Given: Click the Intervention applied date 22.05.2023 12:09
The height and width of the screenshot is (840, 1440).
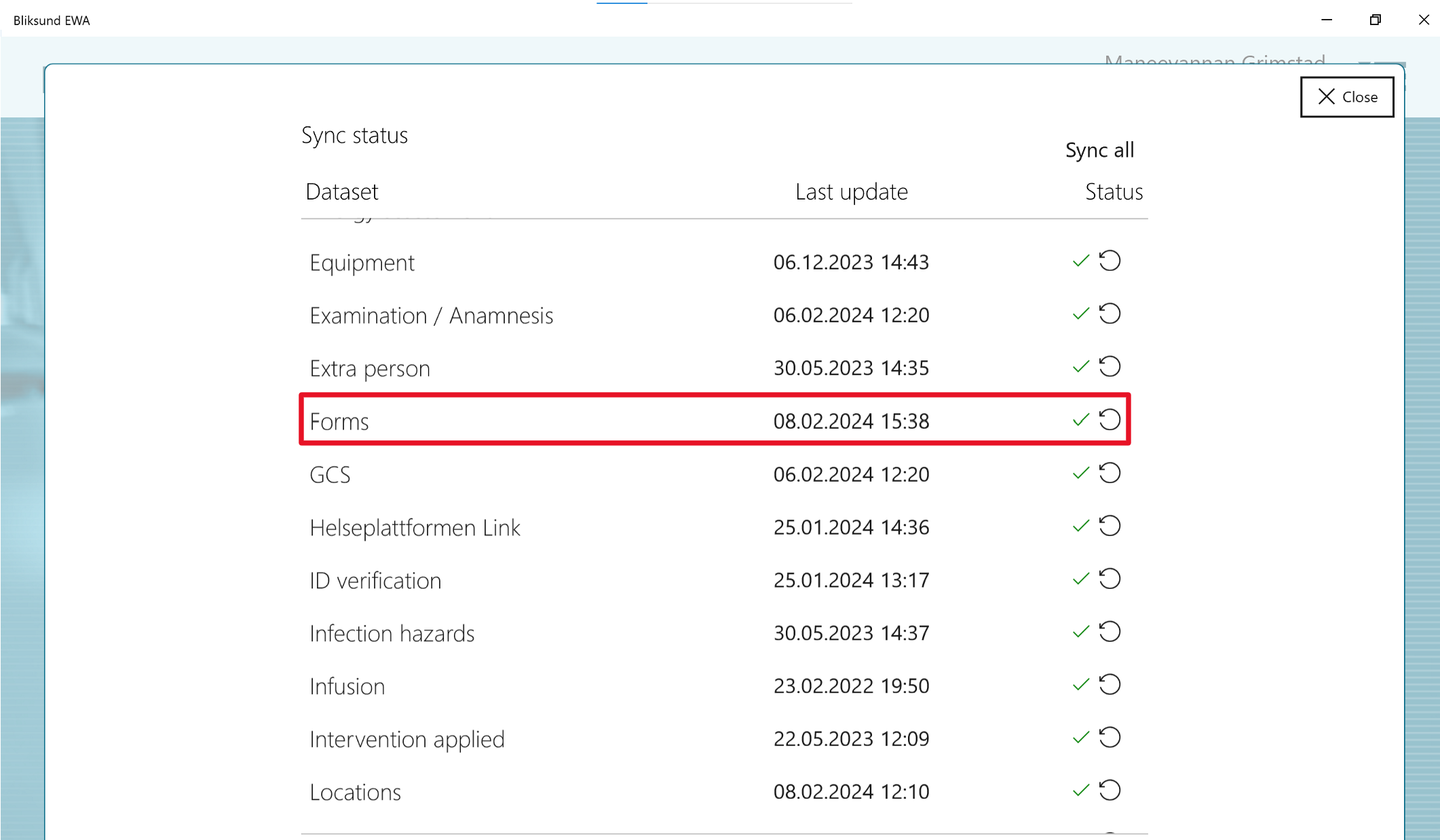Looking at the screenshot, I should (x=851, y=738).
